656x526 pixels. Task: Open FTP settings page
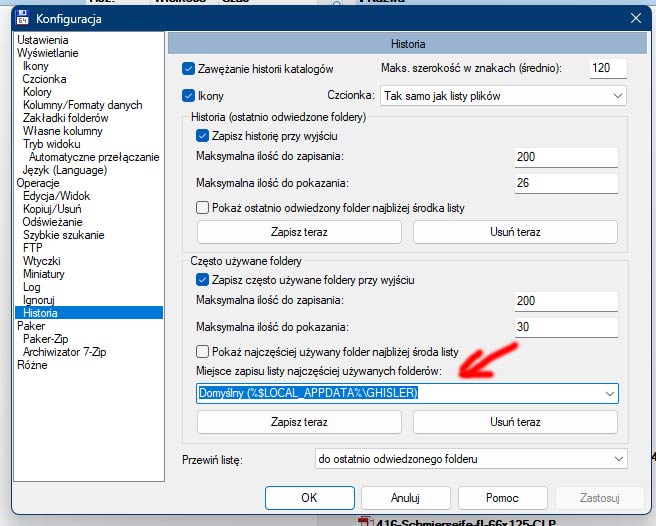(33, 248)
